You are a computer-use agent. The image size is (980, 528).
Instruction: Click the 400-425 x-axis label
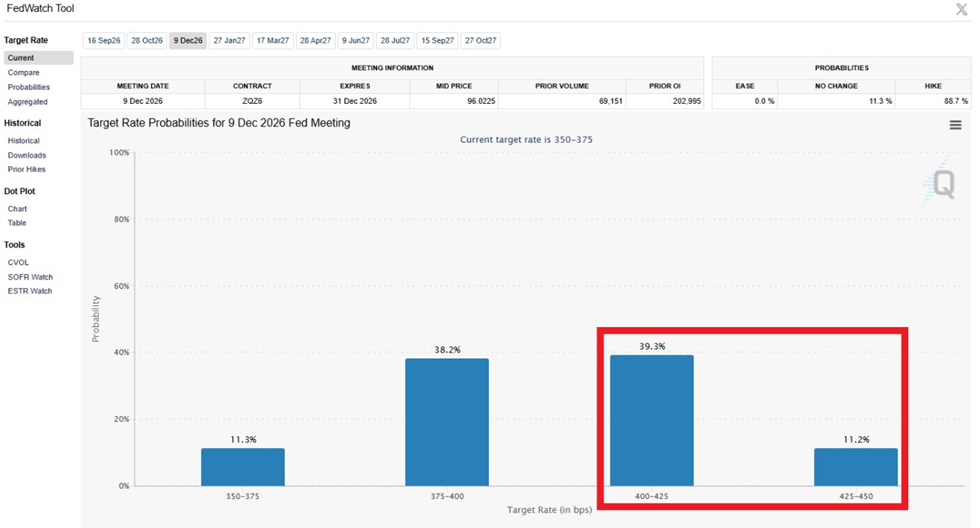pos(651,497)
